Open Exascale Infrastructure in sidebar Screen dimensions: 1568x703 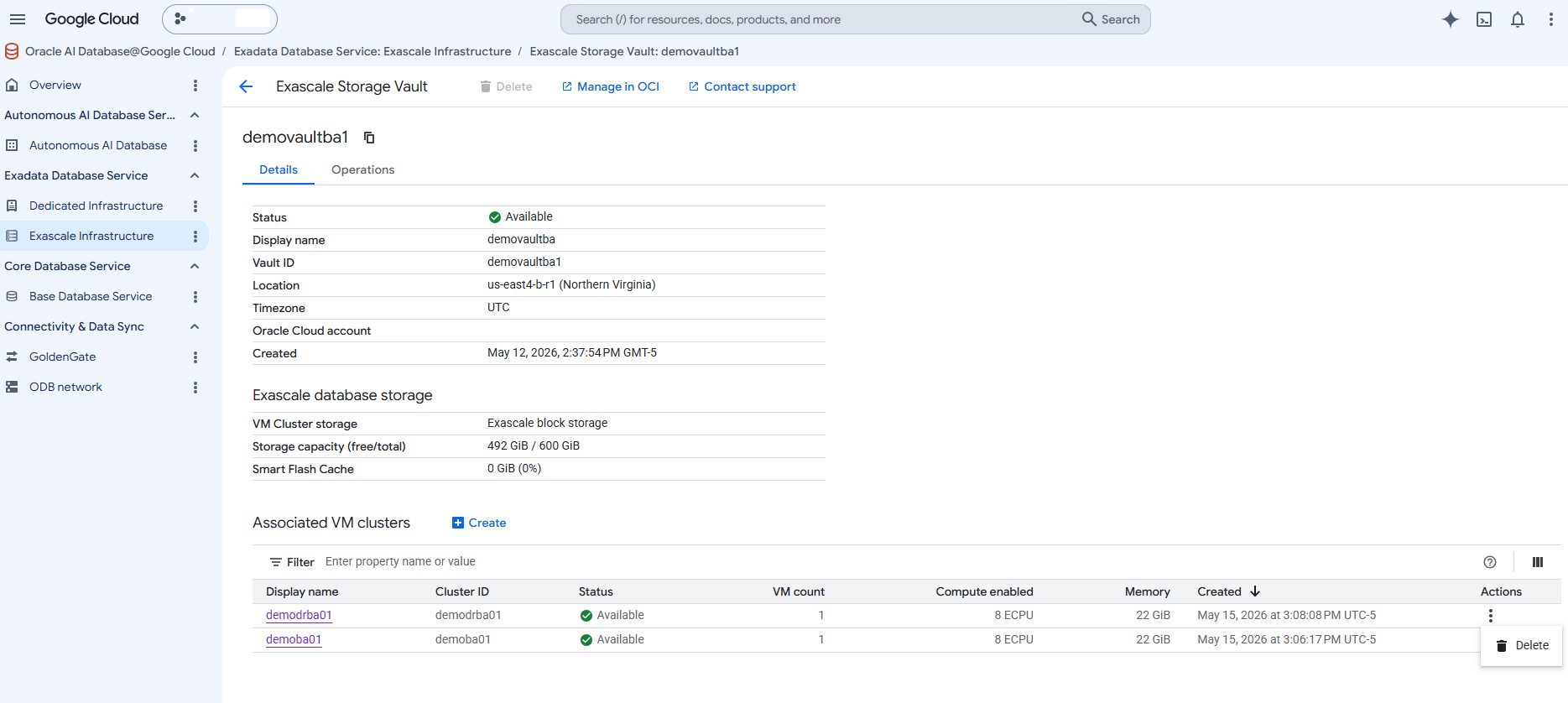point(91,236)
